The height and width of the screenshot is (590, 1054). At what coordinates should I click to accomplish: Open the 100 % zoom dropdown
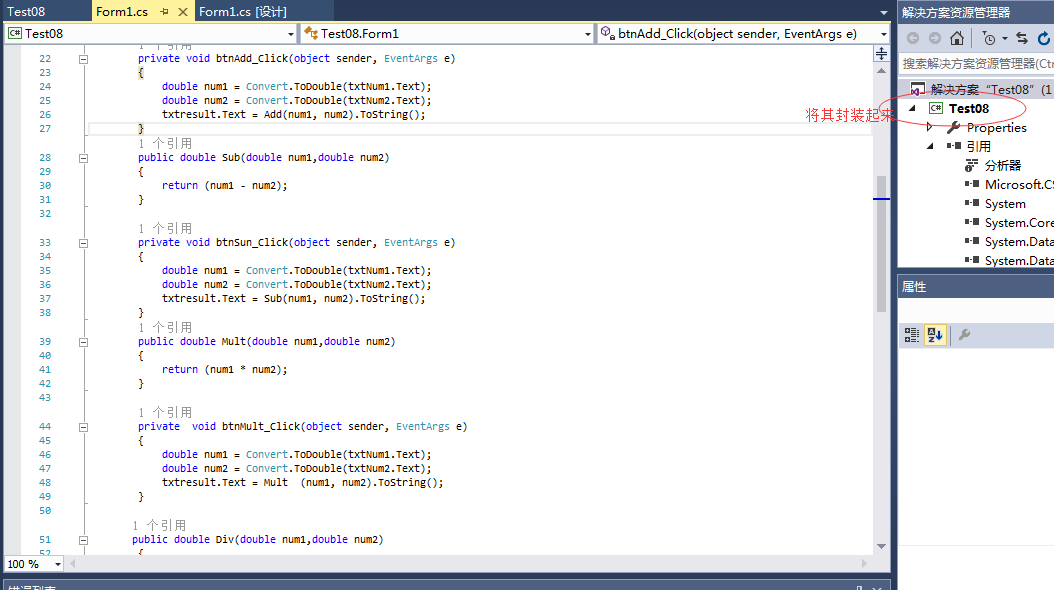[58, 564]
